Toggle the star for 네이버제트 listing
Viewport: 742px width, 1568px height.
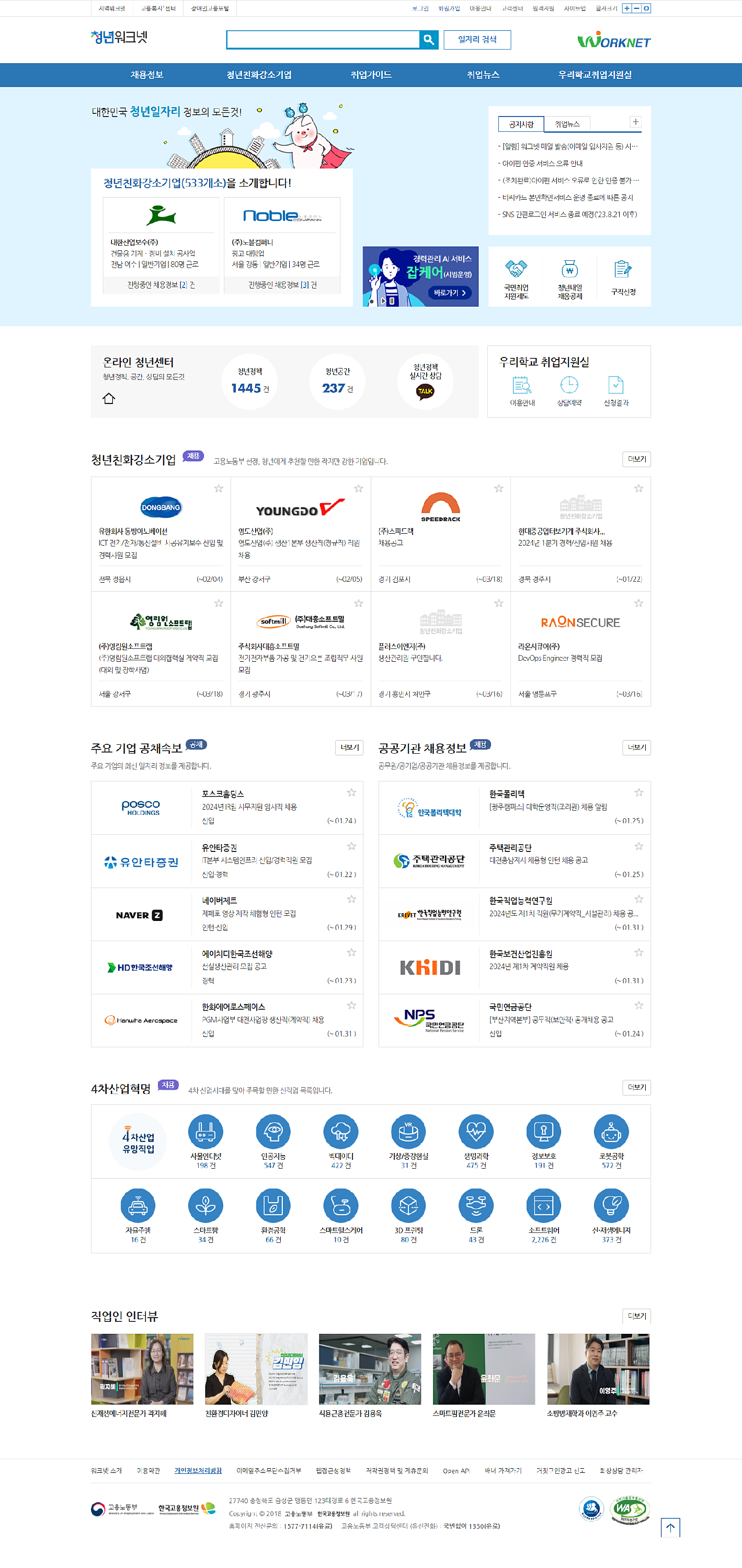(x=351, y=899)
